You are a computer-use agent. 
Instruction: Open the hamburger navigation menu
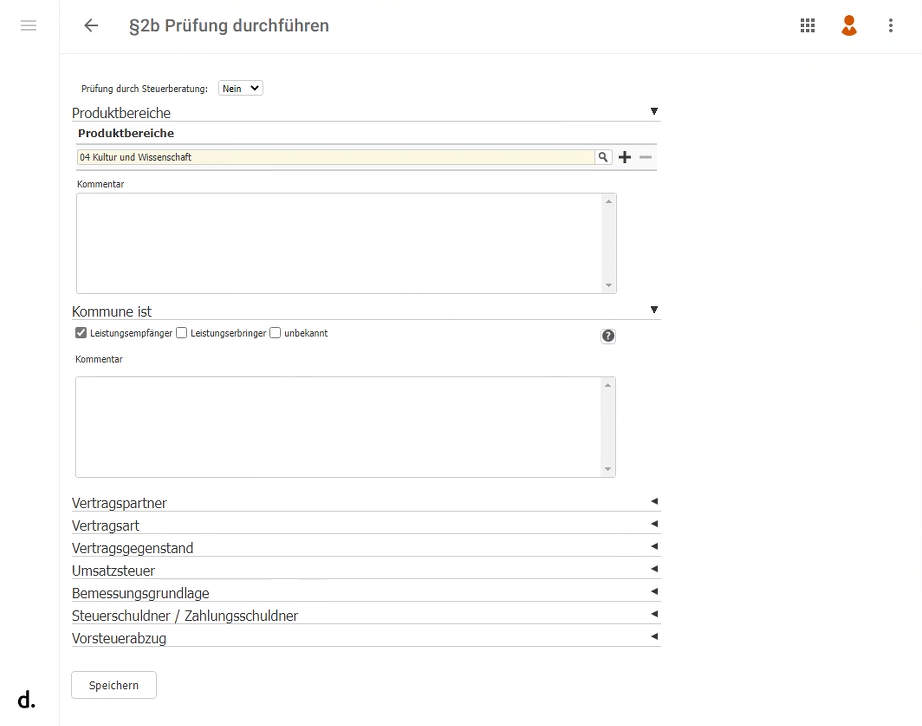click(x=29, y=26)
